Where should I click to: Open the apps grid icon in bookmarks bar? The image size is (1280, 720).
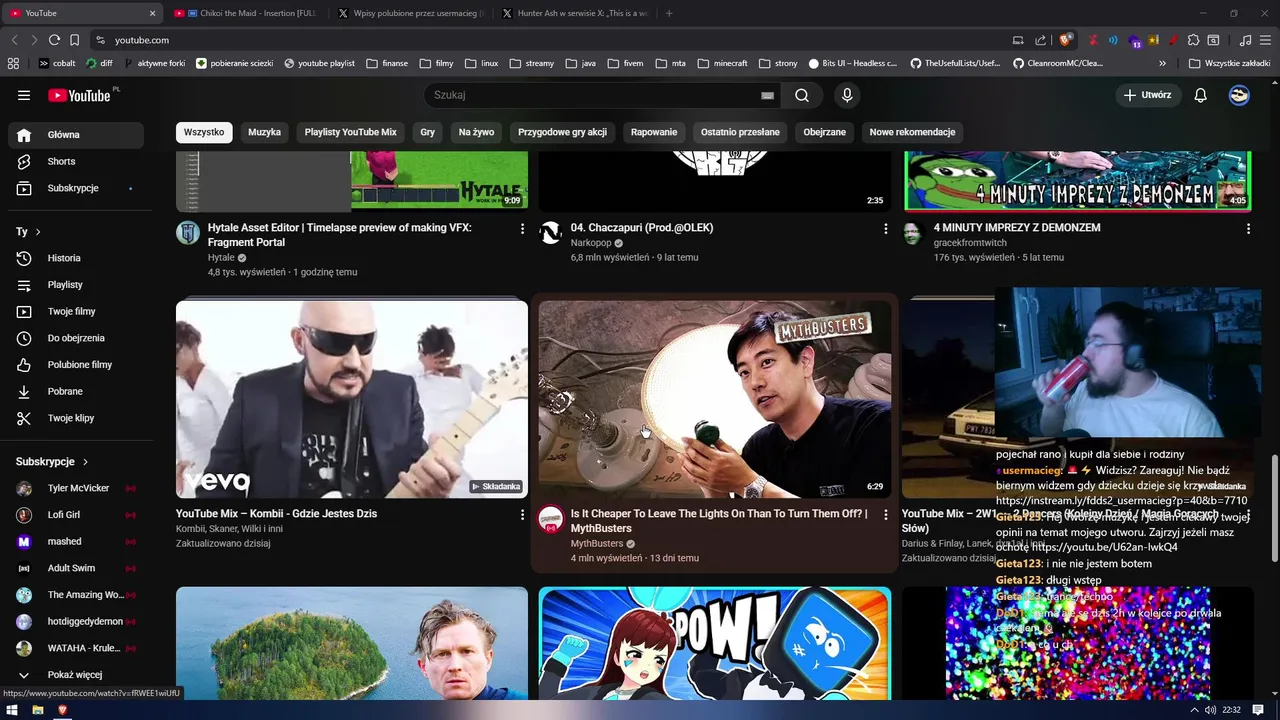(13, 63)
